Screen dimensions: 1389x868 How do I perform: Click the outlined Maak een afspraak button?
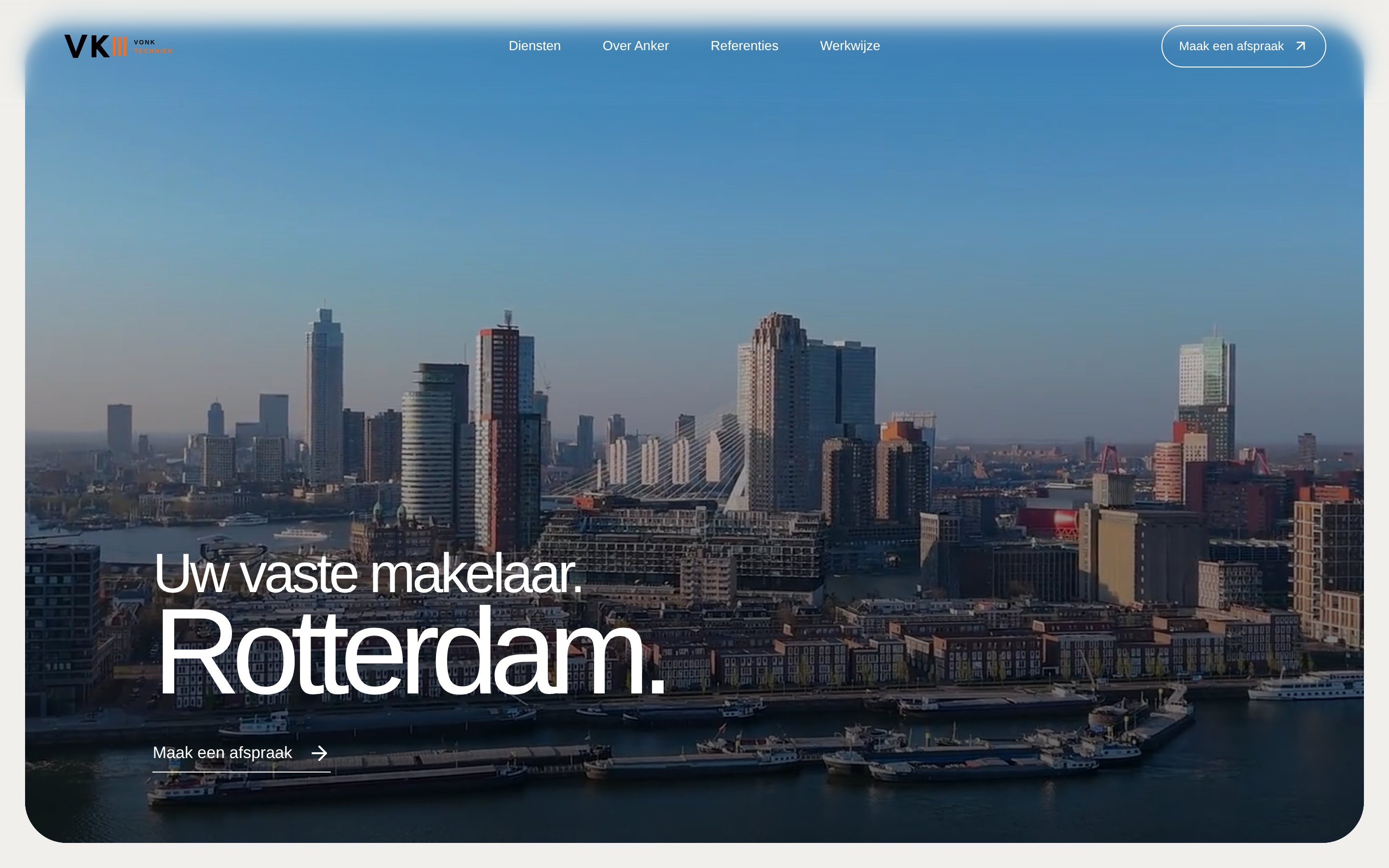(x=1243, y=46)
